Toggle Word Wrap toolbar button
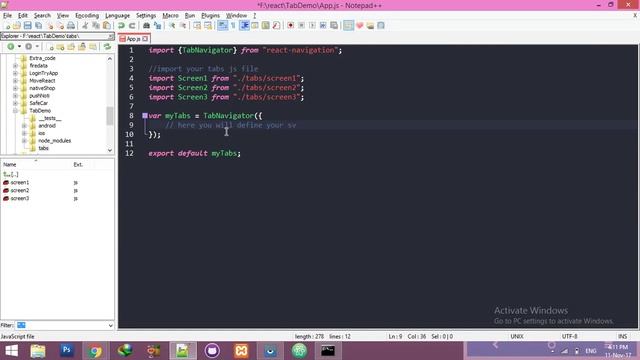Viewport: 640px width, 360px height. (222, 26)
